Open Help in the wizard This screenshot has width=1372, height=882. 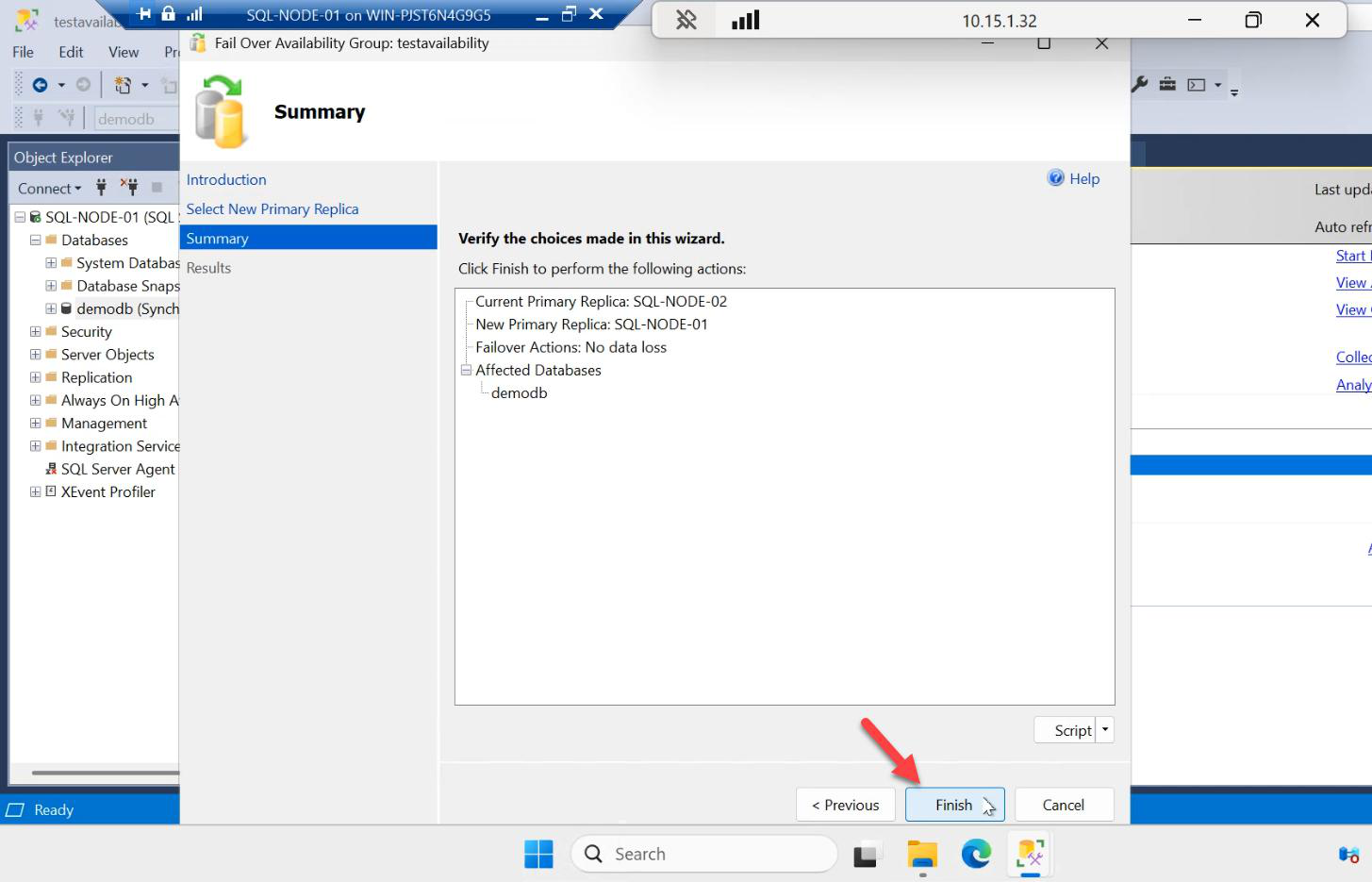coord(1074,178)
